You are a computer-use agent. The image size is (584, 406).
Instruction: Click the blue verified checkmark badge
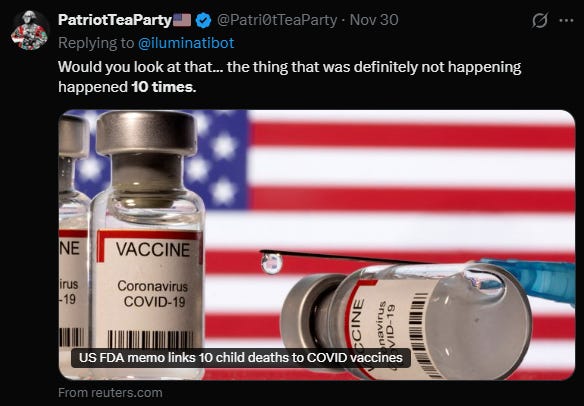point(203,20)
